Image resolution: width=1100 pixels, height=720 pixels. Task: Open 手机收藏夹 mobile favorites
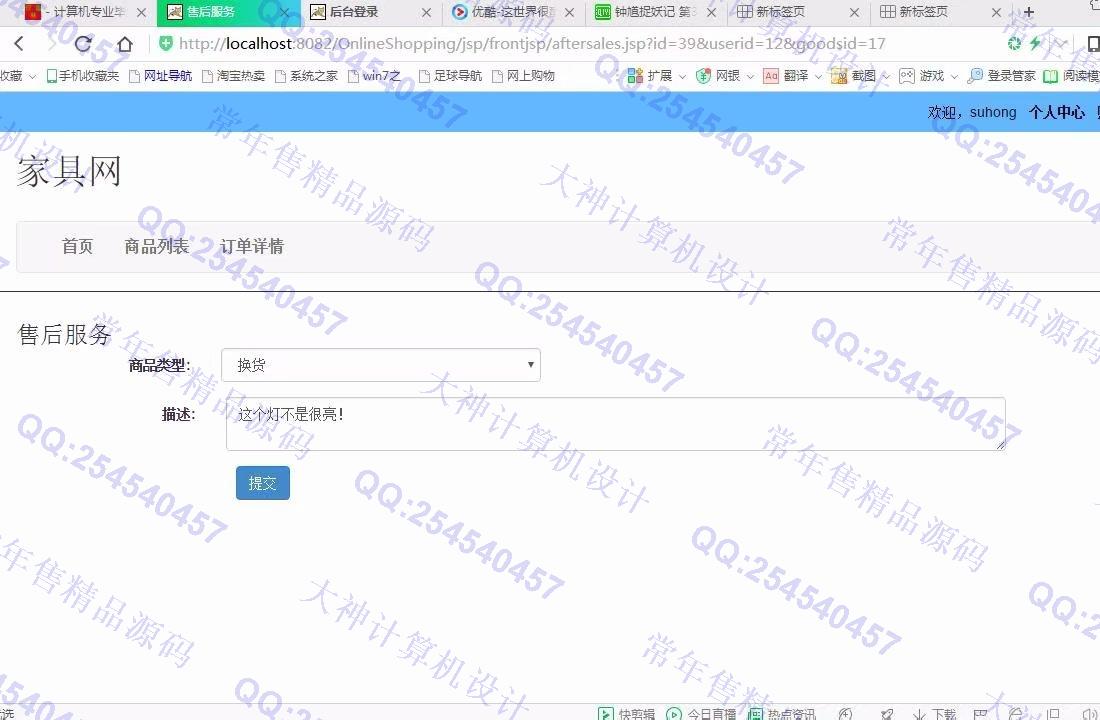tap(83, 76)
